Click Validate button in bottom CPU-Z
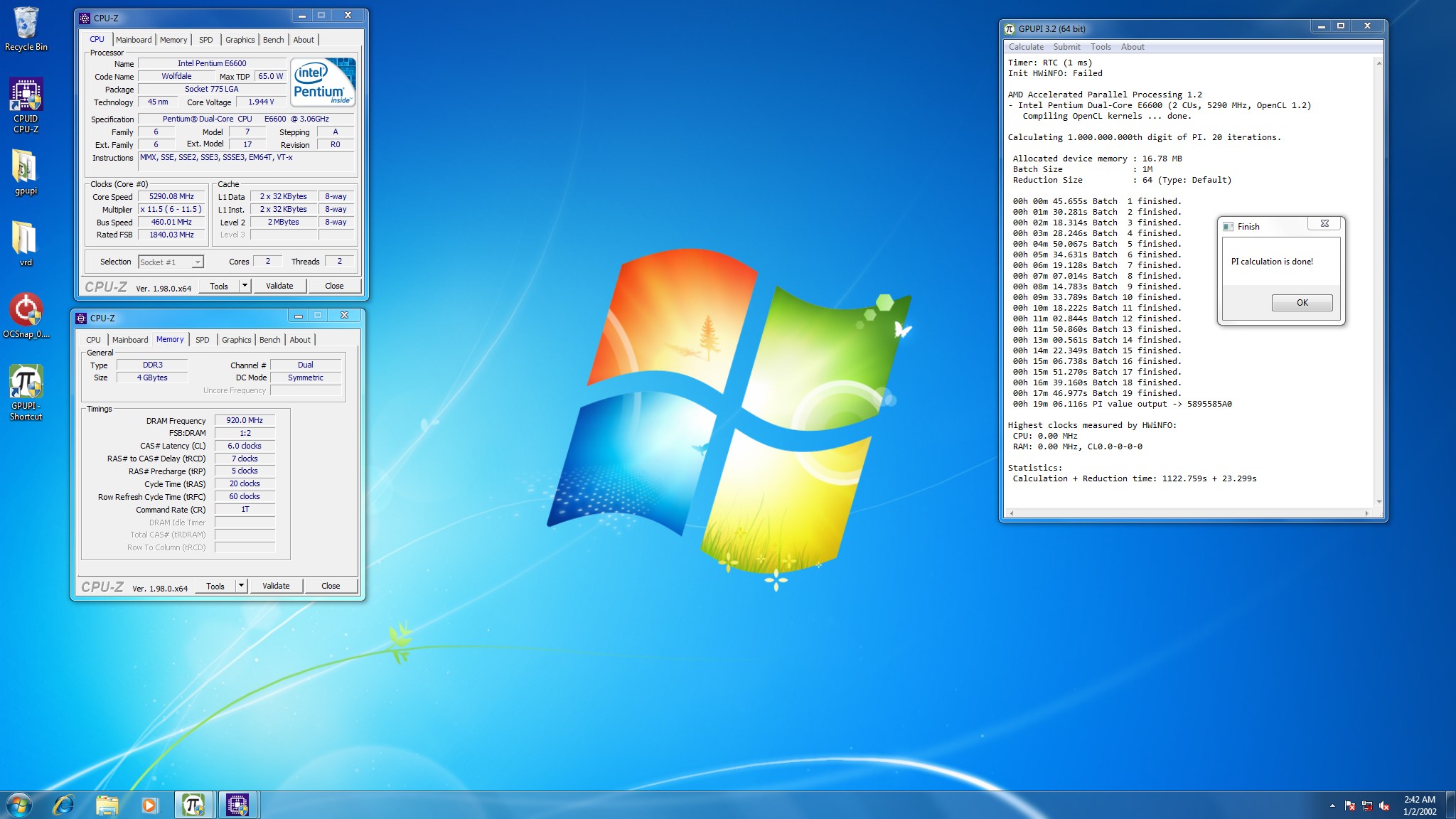 (276, 586)
